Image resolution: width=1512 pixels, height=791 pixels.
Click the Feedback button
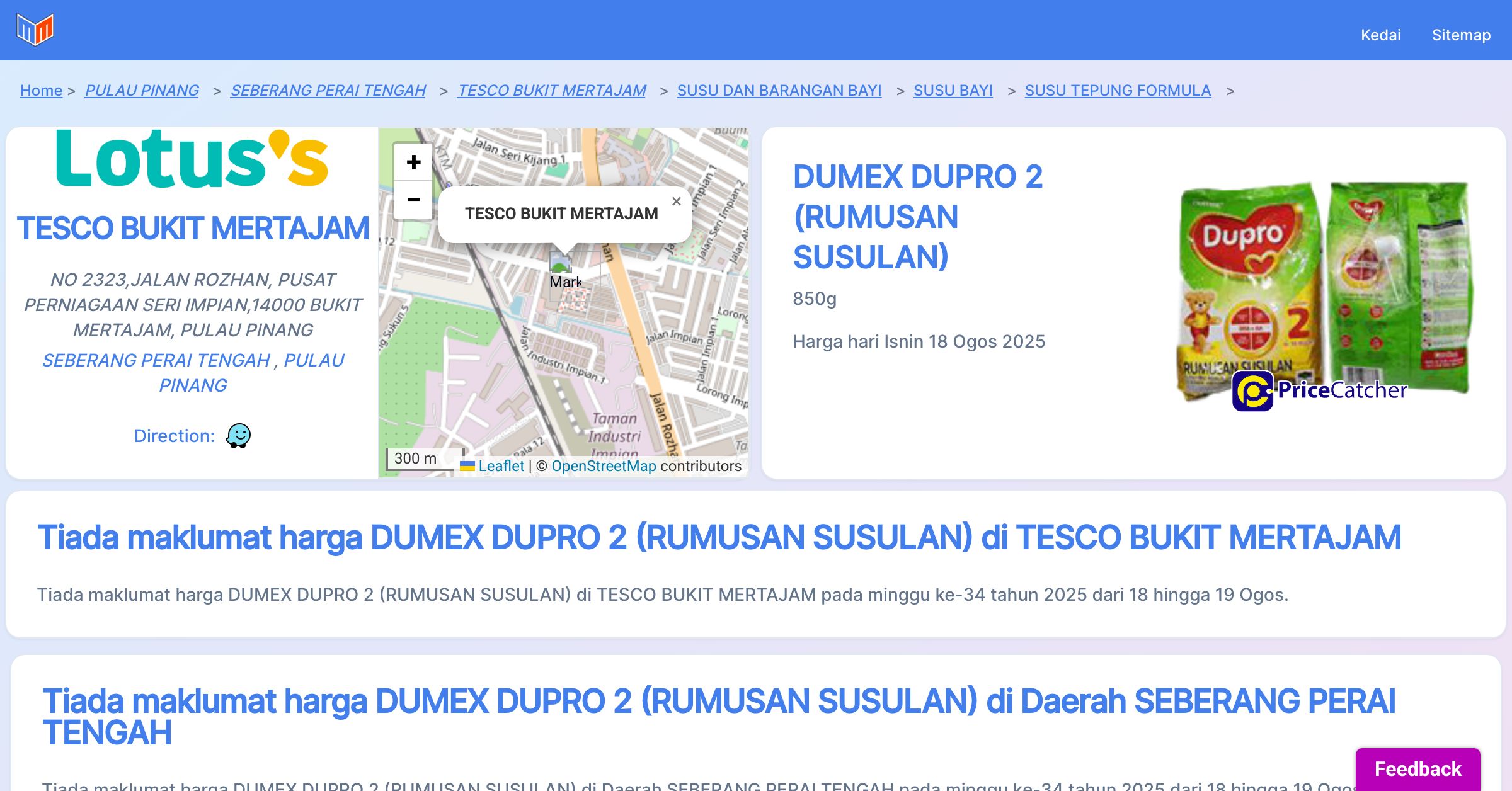click(1417, 769)
